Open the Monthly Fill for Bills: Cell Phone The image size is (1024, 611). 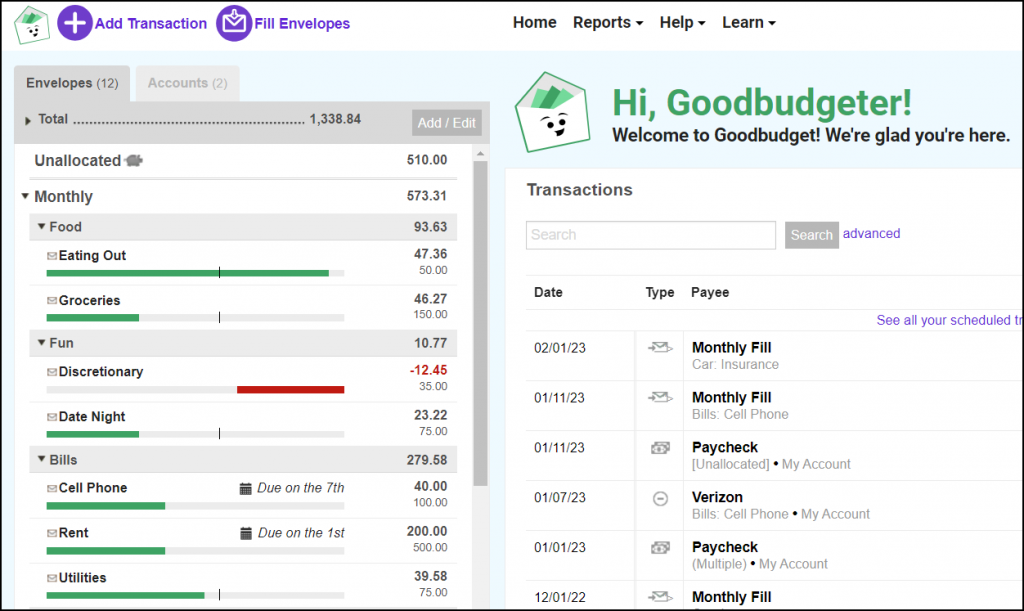pyautogui.click(x=731, y=398)
